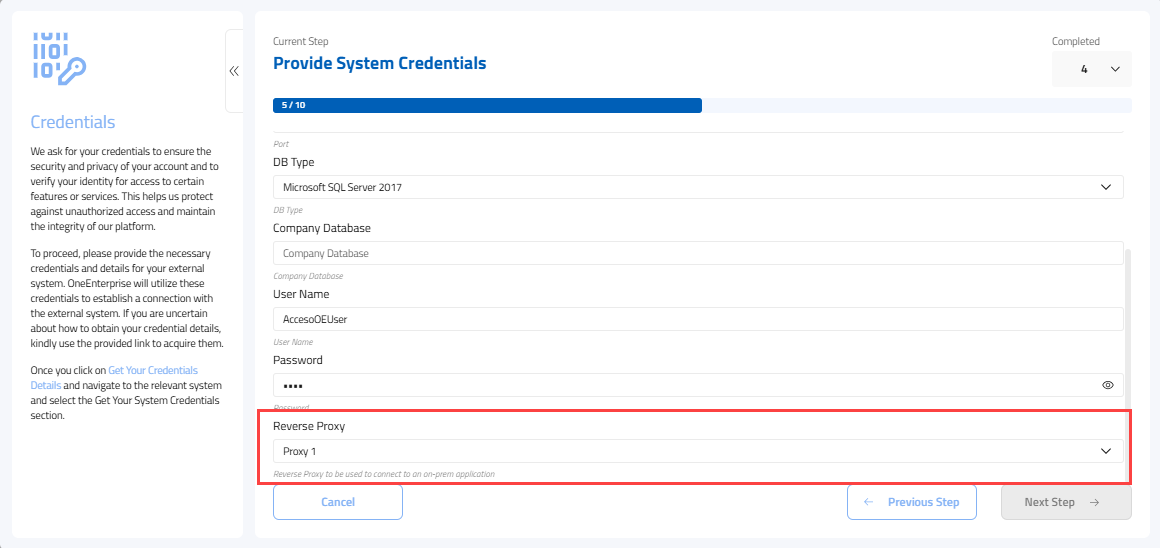Screen dimensions: 1160x548
Task: Collapse the sidebar with the double chevron
Action: [234, 71]
